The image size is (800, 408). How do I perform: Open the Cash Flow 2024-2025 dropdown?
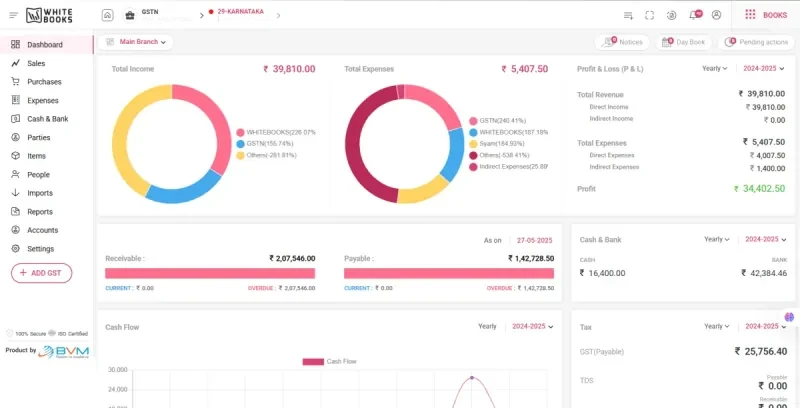coord(533,326)
